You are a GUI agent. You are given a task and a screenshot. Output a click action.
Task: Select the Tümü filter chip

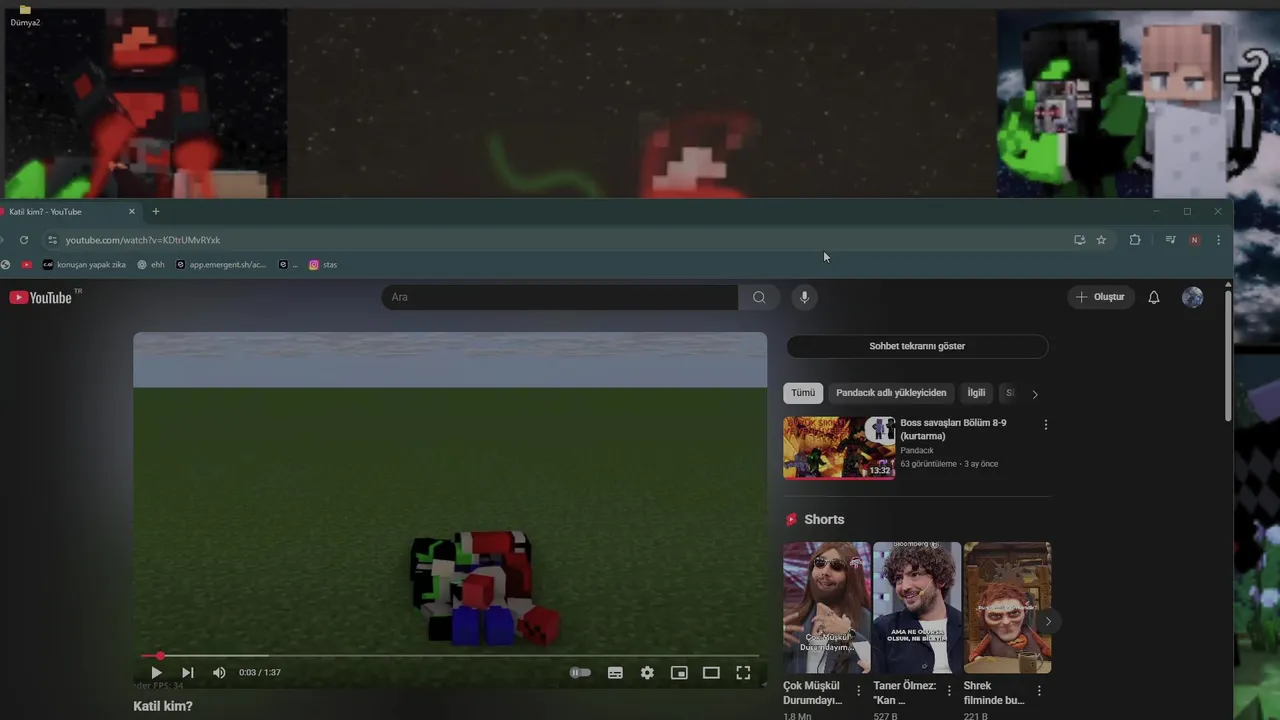(803, 393)
